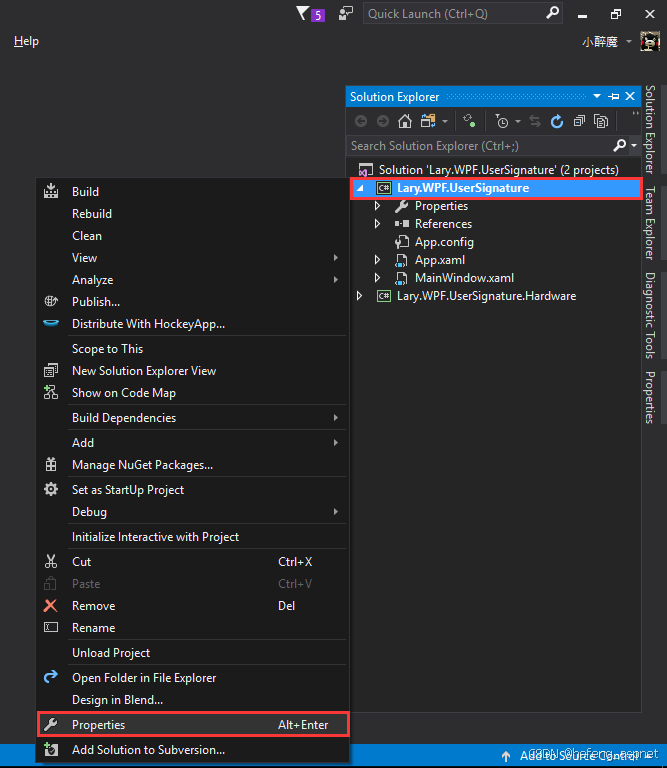
Task: Click the toolbar overflow chevron in Solution Explorer
Action: pos(635,114)
